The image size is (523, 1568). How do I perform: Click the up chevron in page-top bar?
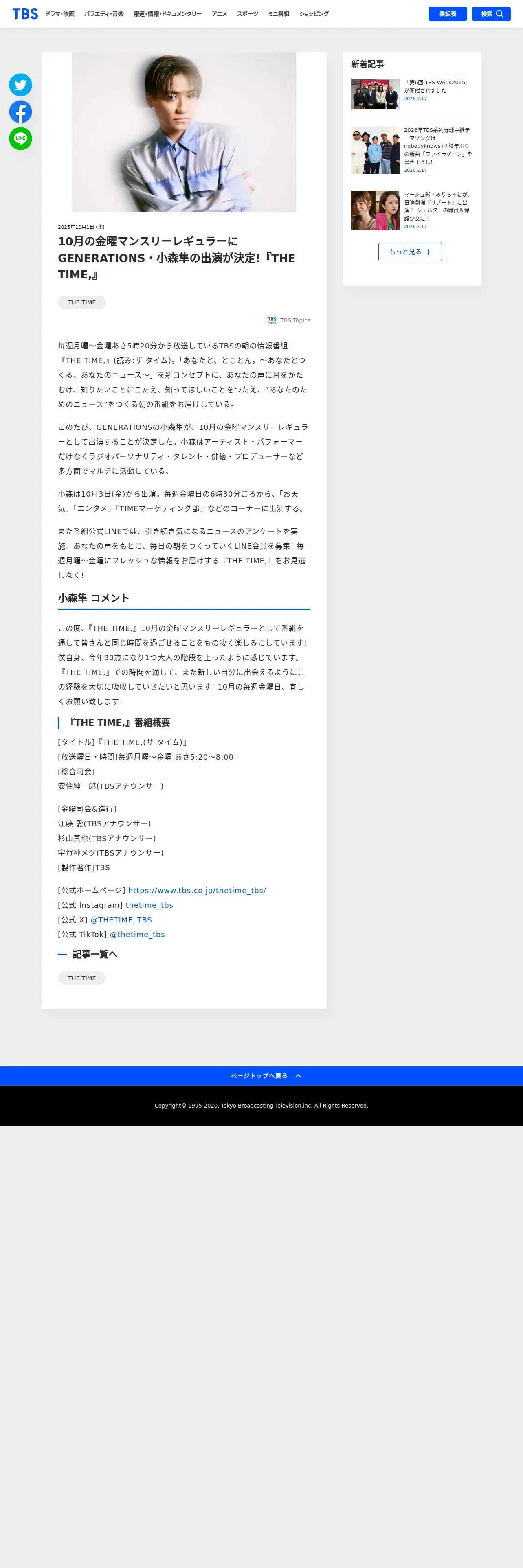298,1075
